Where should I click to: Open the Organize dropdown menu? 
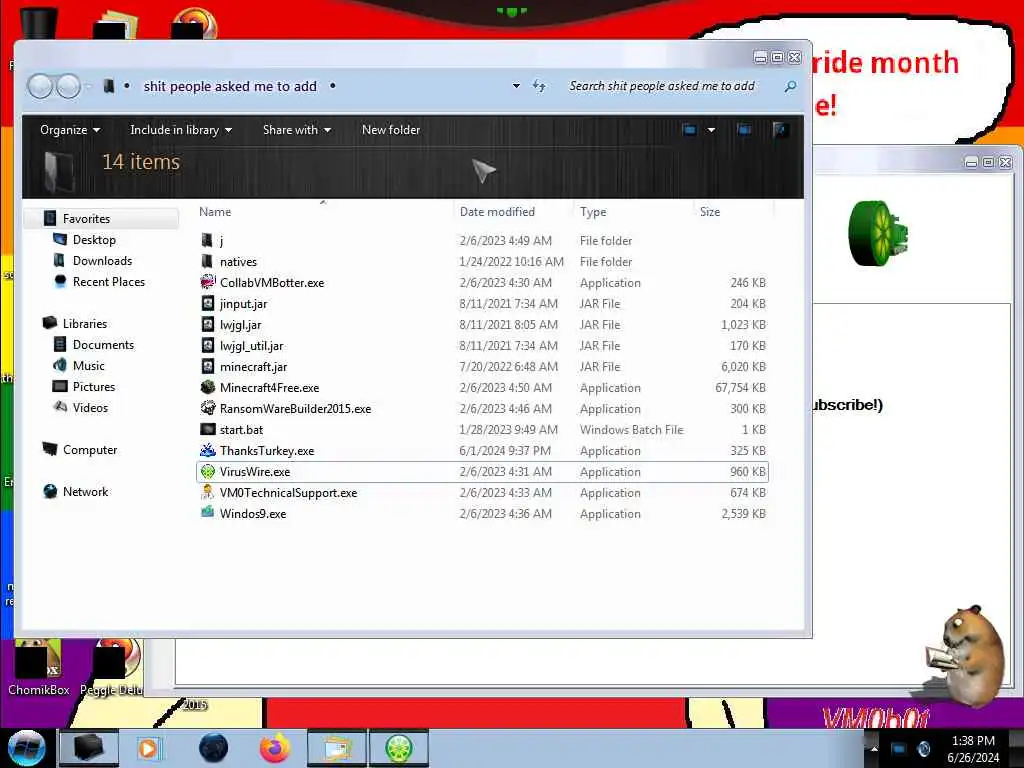[x=70, y=130]
